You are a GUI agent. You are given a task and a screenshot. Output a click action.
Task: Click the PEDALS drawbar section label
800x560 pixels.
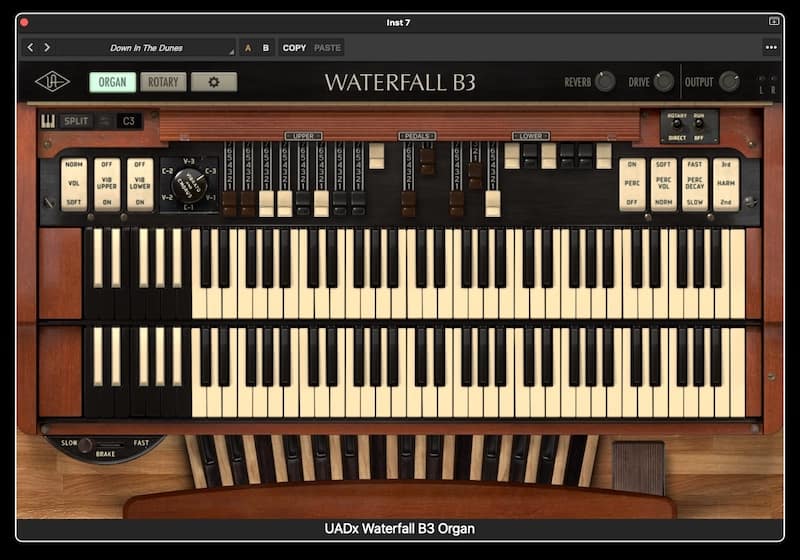[417, 136]
